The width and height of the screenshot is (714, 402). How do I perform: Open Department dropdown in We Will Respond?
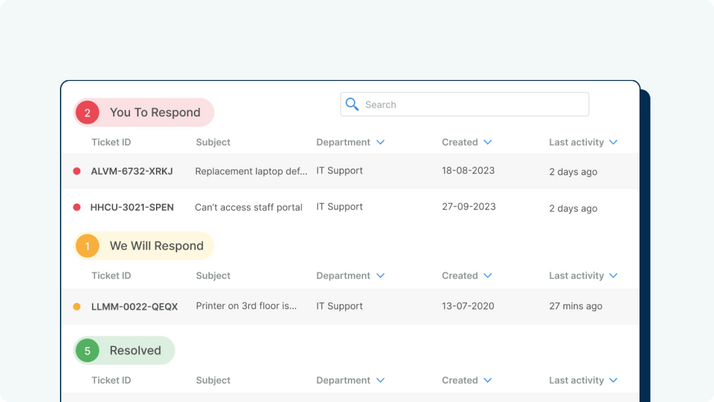coord(381,275)
